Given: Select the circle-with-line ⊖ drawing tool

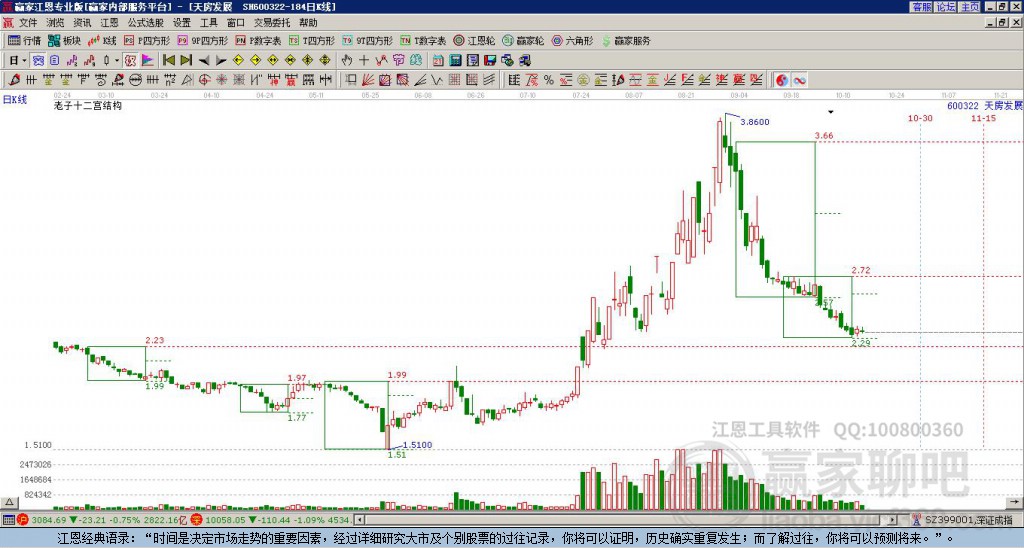Looking at the screenshot, I should pyautogui.click(x=135, y=80).
